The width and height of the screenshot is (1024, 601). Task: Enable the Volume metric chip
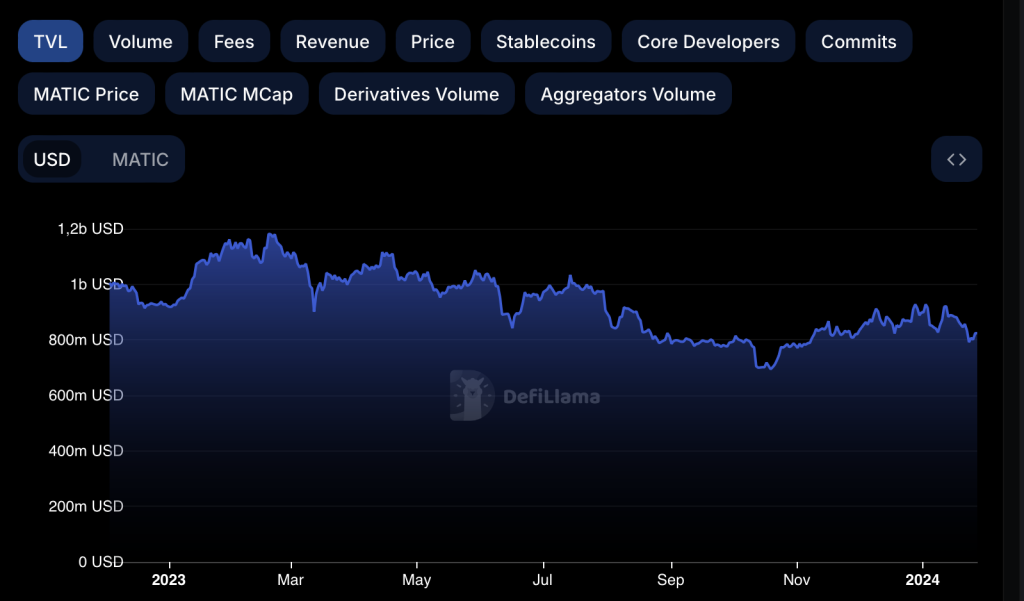140,41
